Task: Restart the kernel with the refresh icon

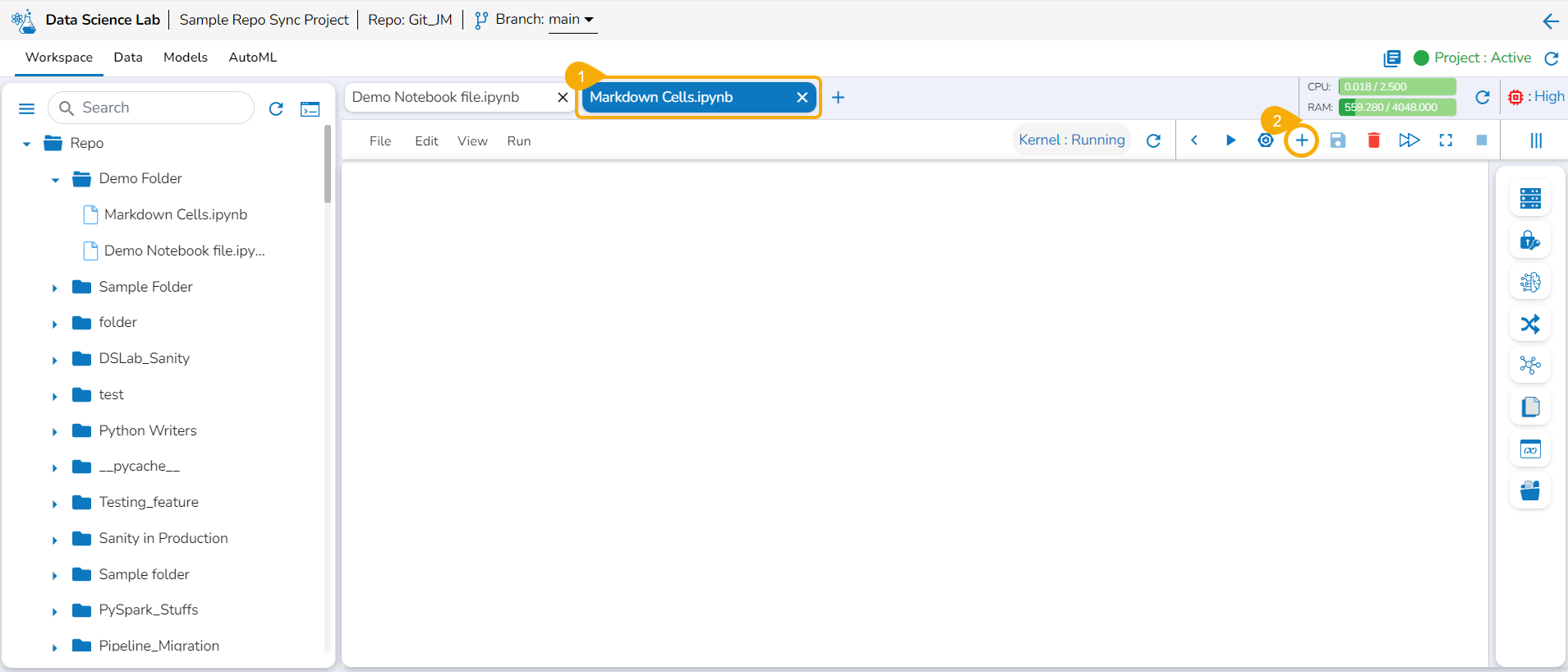Action: click(1153, 140)
